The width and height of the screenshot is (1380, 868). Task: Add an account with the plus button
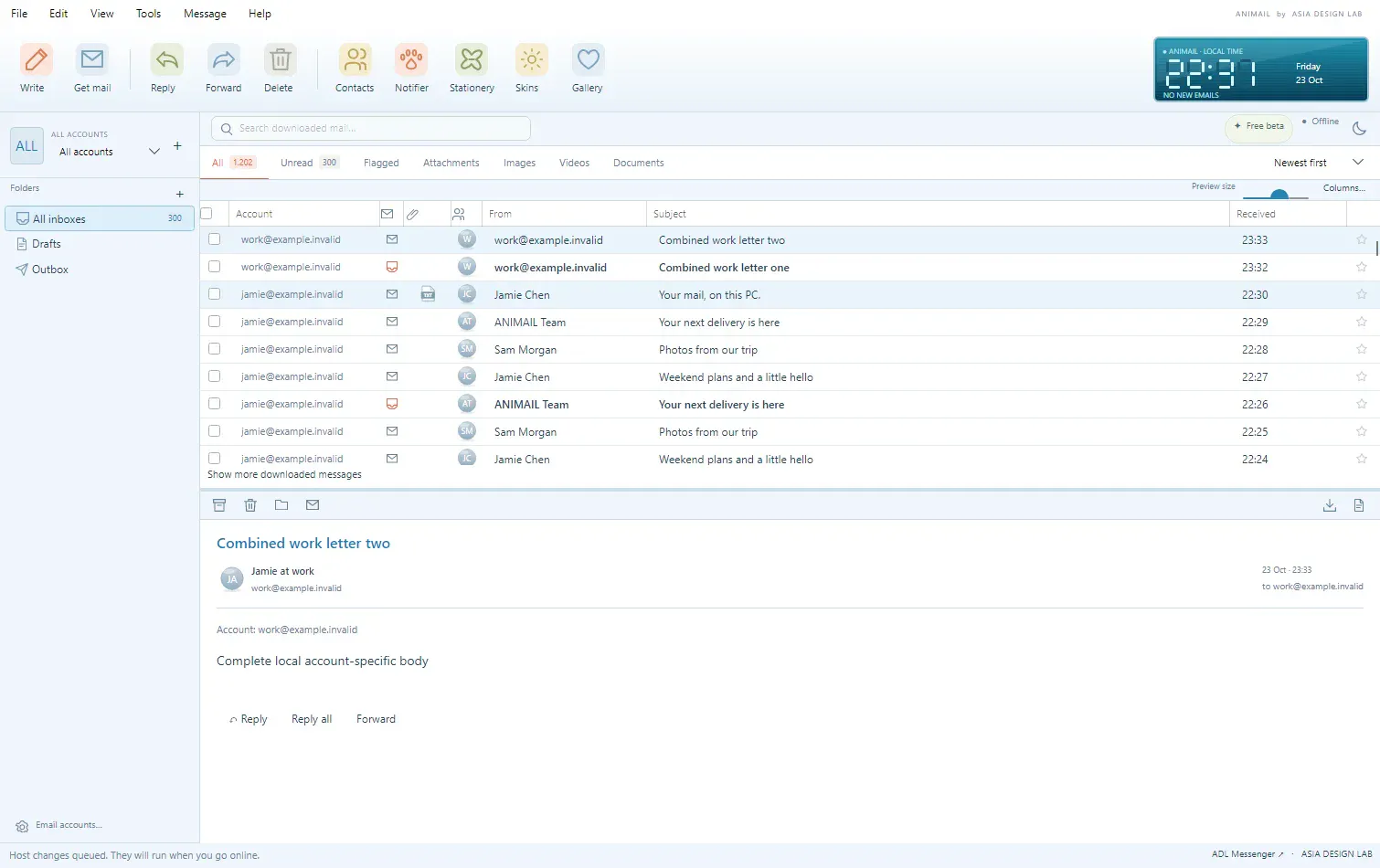[x=177, y=146]
